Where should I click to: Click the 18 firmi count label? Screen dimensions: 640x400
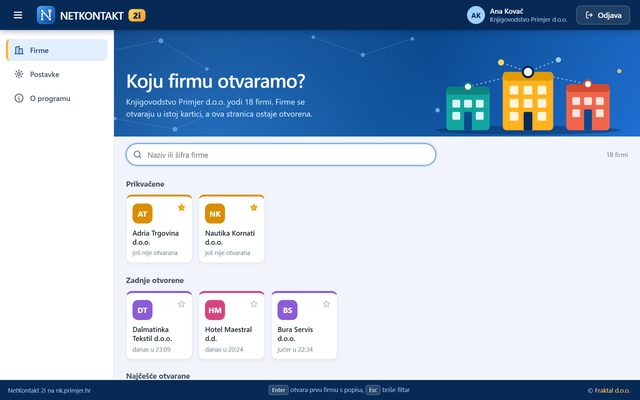(x=617, y=155)
